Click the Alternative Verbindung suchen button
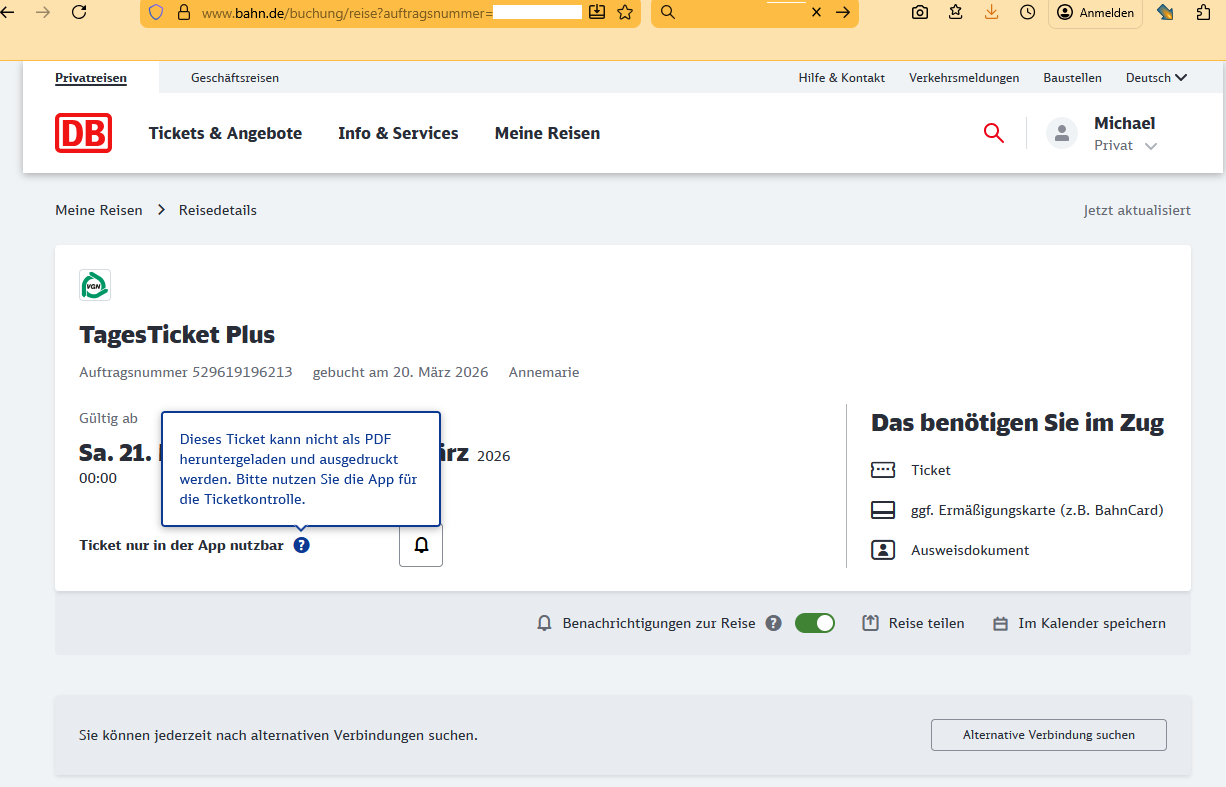This screenshot has height=787, width=1226. pos(1048,735)
